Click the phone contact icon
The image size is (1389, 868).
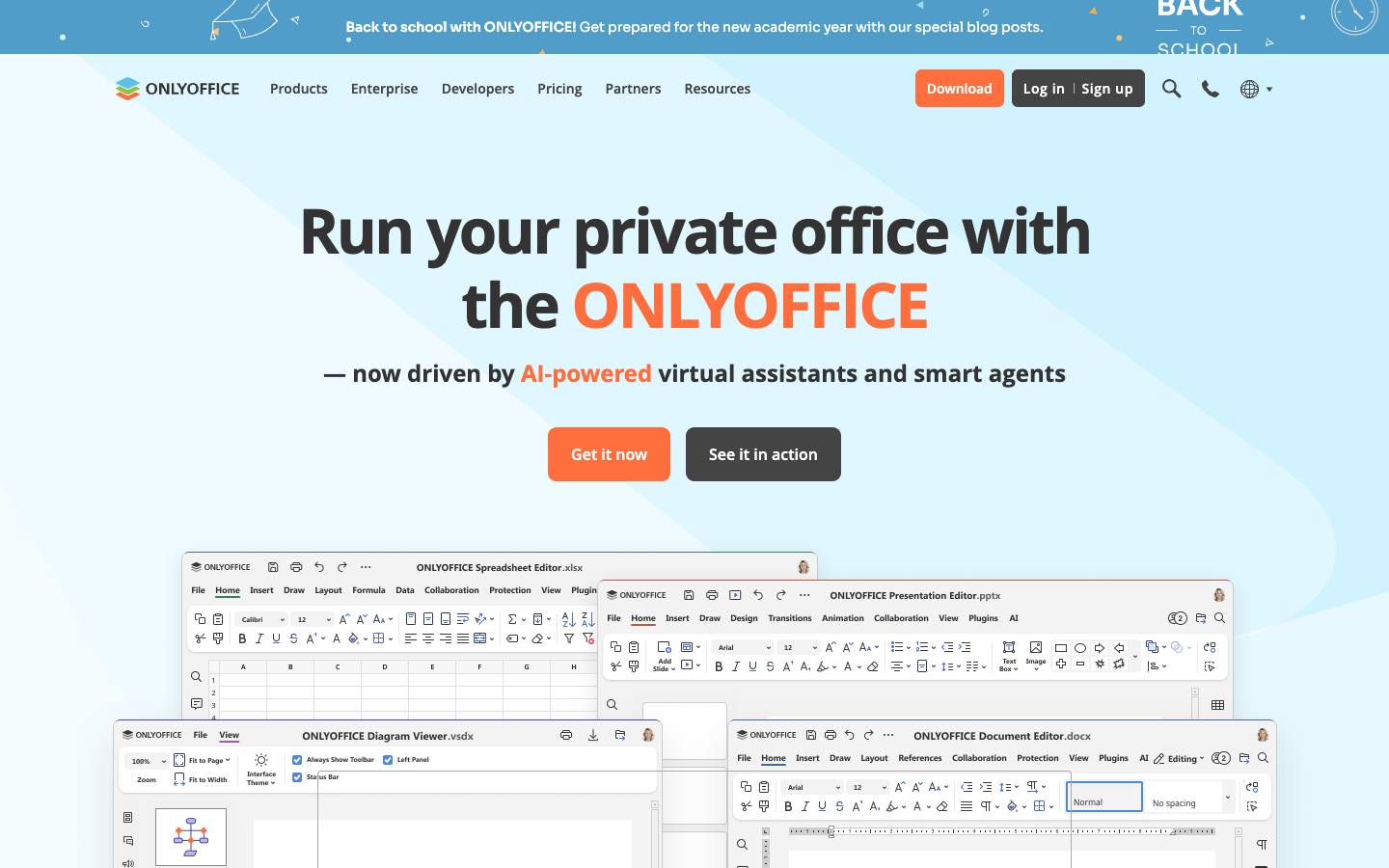point(1210,89)
